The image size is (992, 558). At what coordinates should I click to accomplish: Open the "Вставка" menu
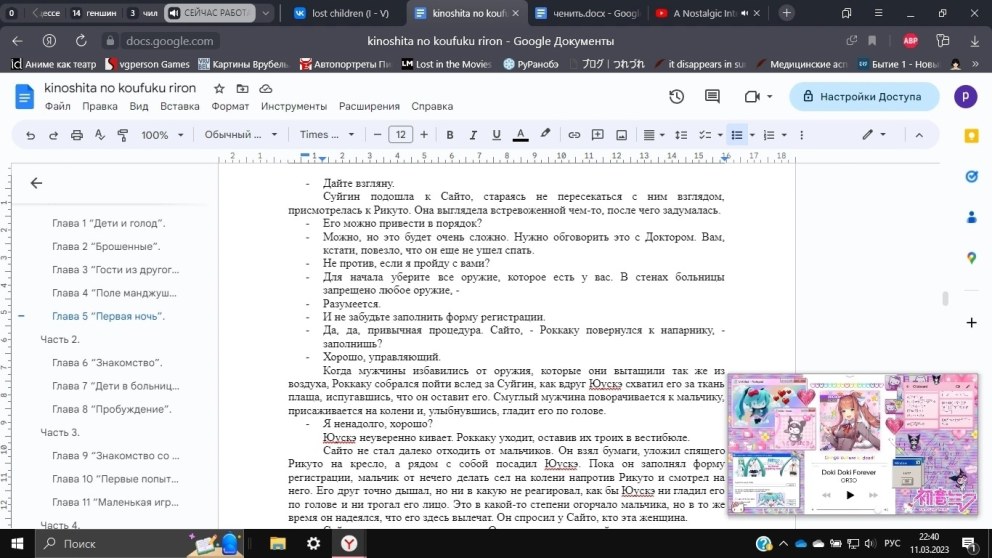180,106
